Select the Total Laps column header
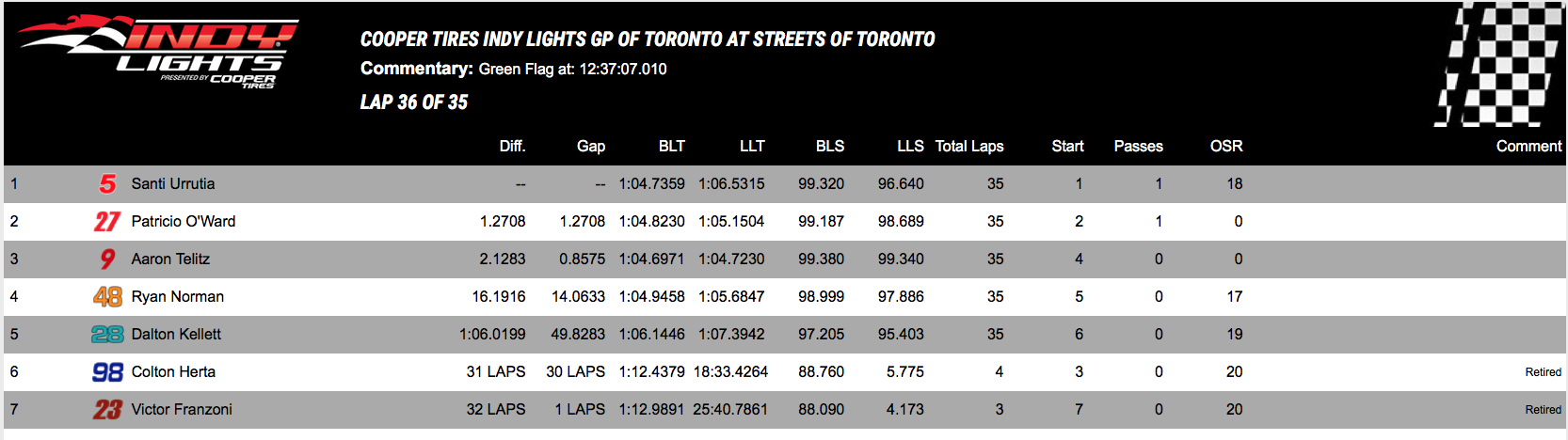Screen dimensions: 1568x440 click(x=969, y=146)
